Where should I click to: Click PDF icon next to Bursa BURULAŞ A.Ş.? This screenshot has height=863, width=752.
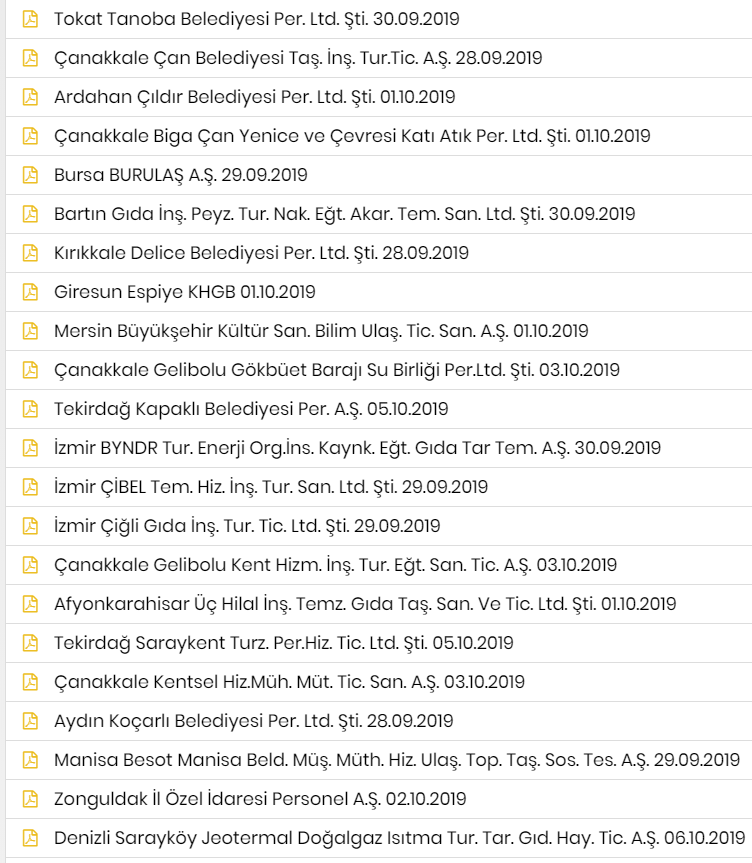pos(30,175)
